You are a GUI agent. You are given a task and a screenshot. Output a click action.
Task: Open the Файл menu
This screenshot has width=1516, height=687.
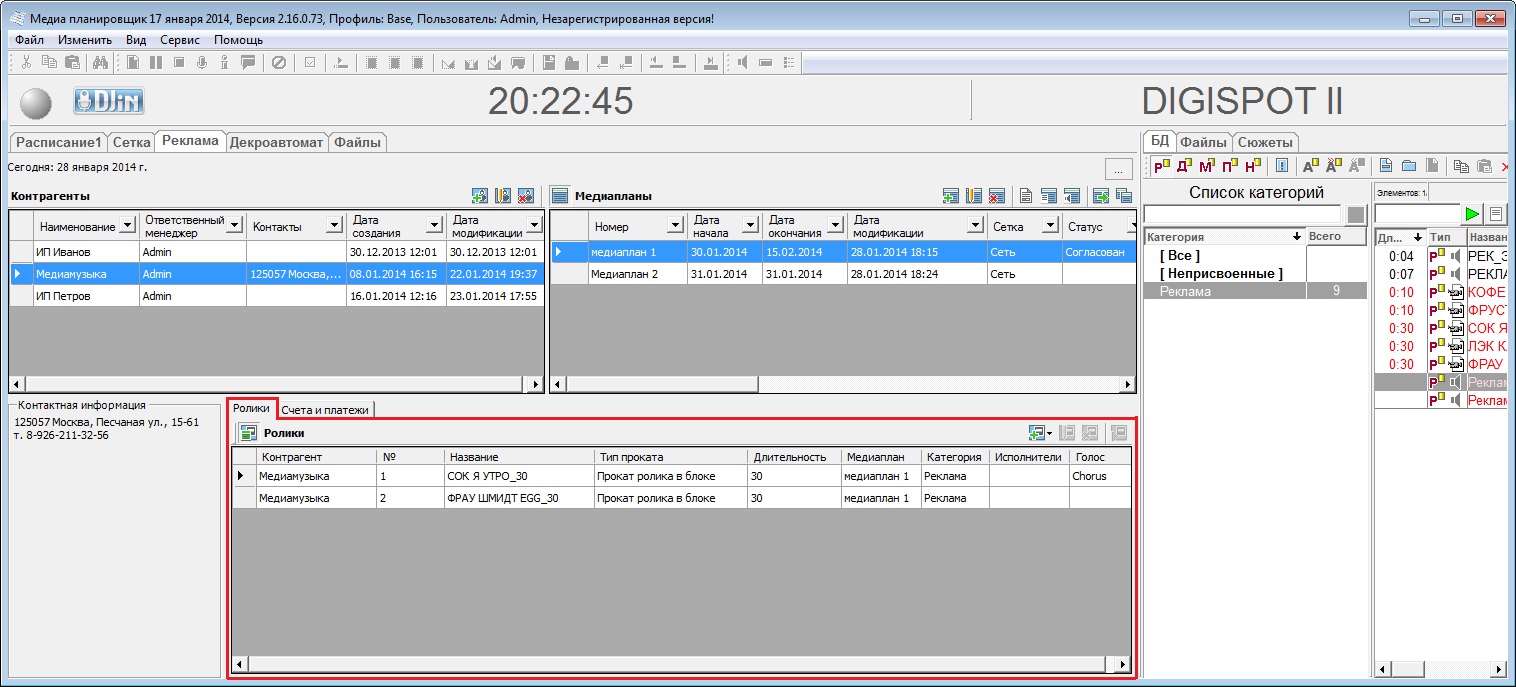click(x=29, y=40)
